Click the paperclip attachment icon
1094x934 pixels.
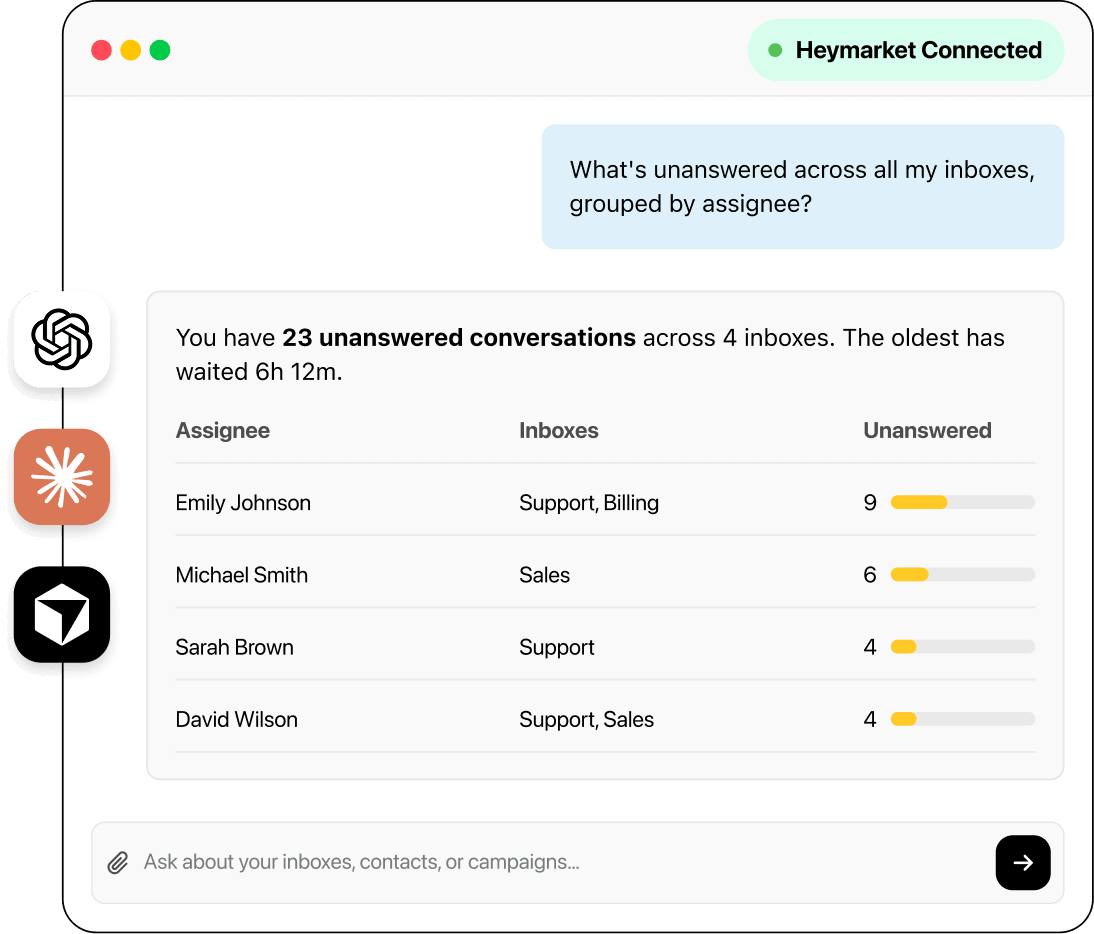click(118, 863)
